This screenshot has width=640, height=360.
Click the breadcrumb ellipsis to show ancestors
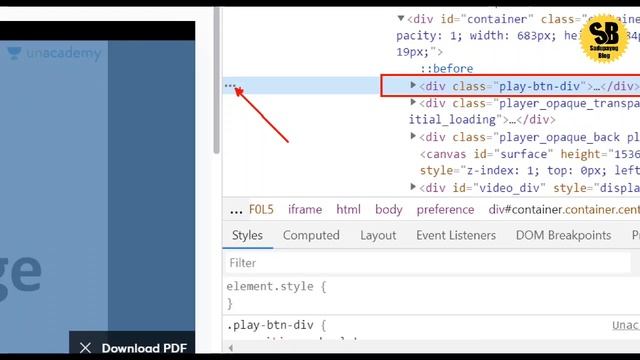click(x=236, y=210)
